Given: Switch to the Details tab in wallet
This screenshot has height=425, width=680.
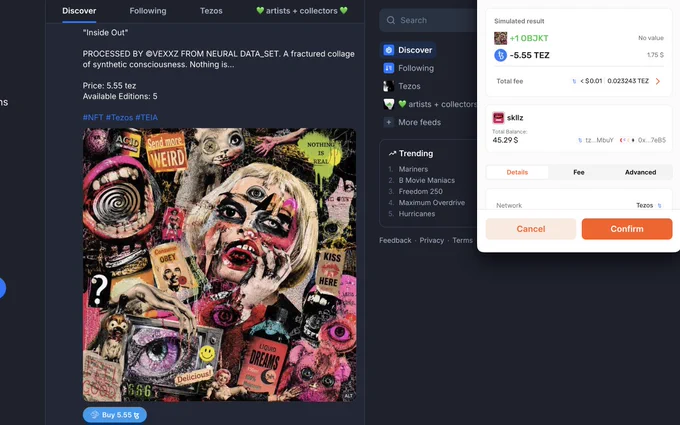Looking at the screenshot, I should click(517, 172).
